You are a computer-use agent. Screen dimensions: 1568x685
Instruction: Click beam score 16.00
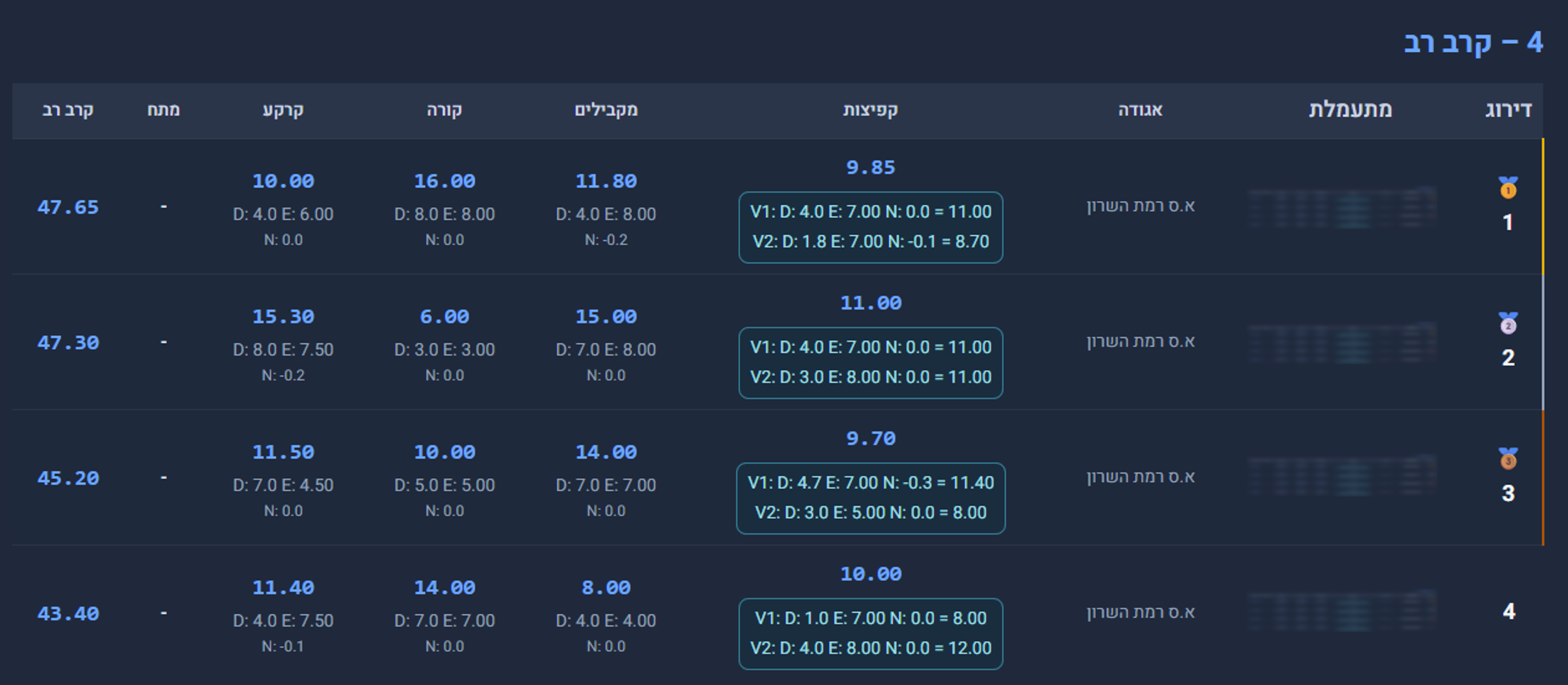pyautogui.click(x=444, y=181)
